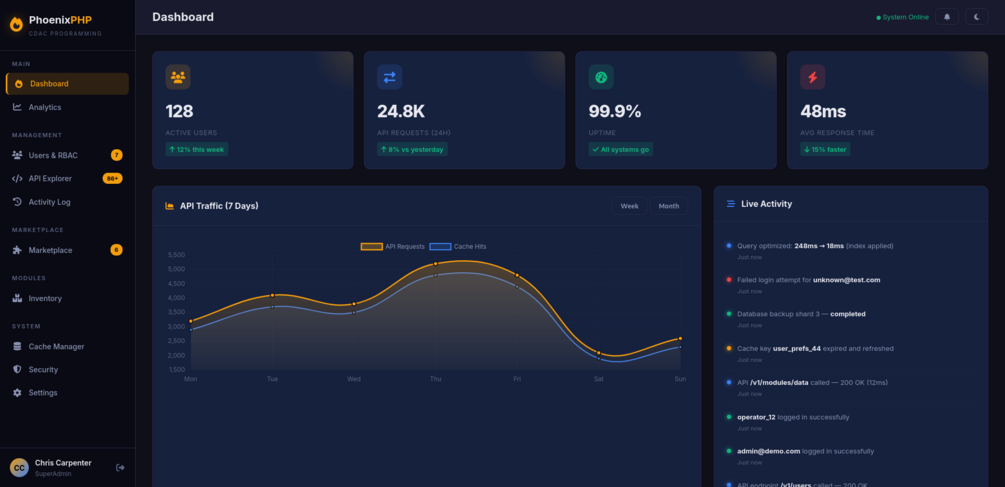The height and width of the screenshot is (487, 1005).
Task: Click the 86+ badge on API Explorer
Action: click(112, 178)
